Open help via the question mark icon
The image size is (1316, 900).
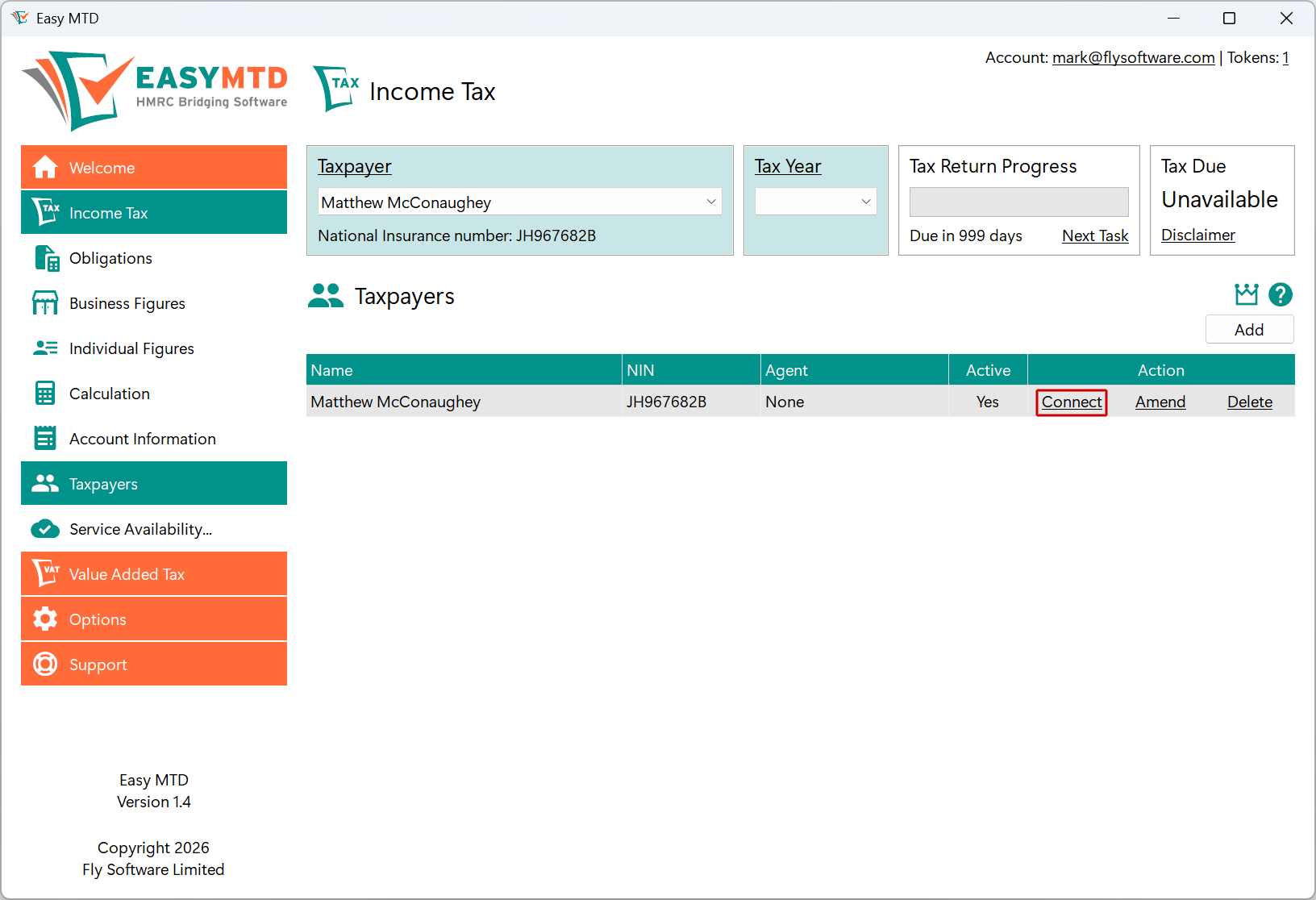(x=1281, y=294)
